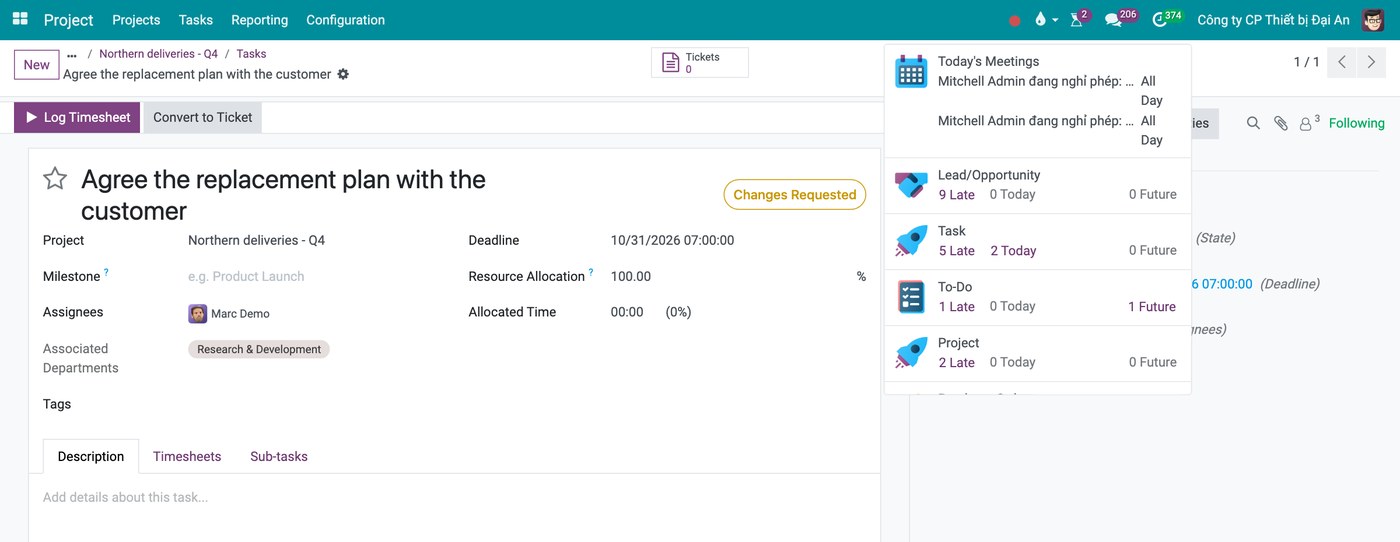Open the To-Do checklist icon
The width and height of the screenshot is (1400, 542).
911,297
